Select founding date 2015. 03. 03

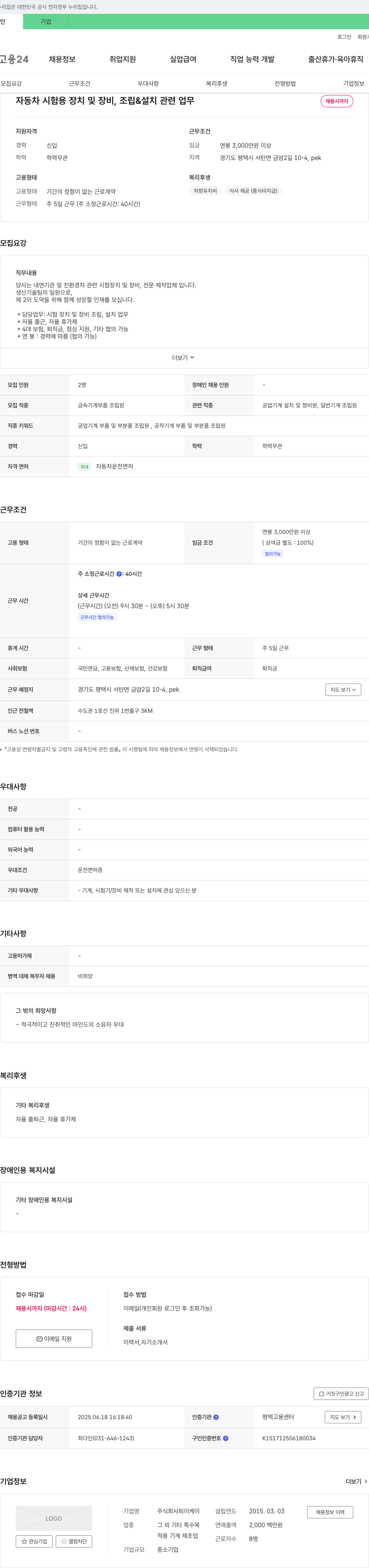[x=266, y=1511]
